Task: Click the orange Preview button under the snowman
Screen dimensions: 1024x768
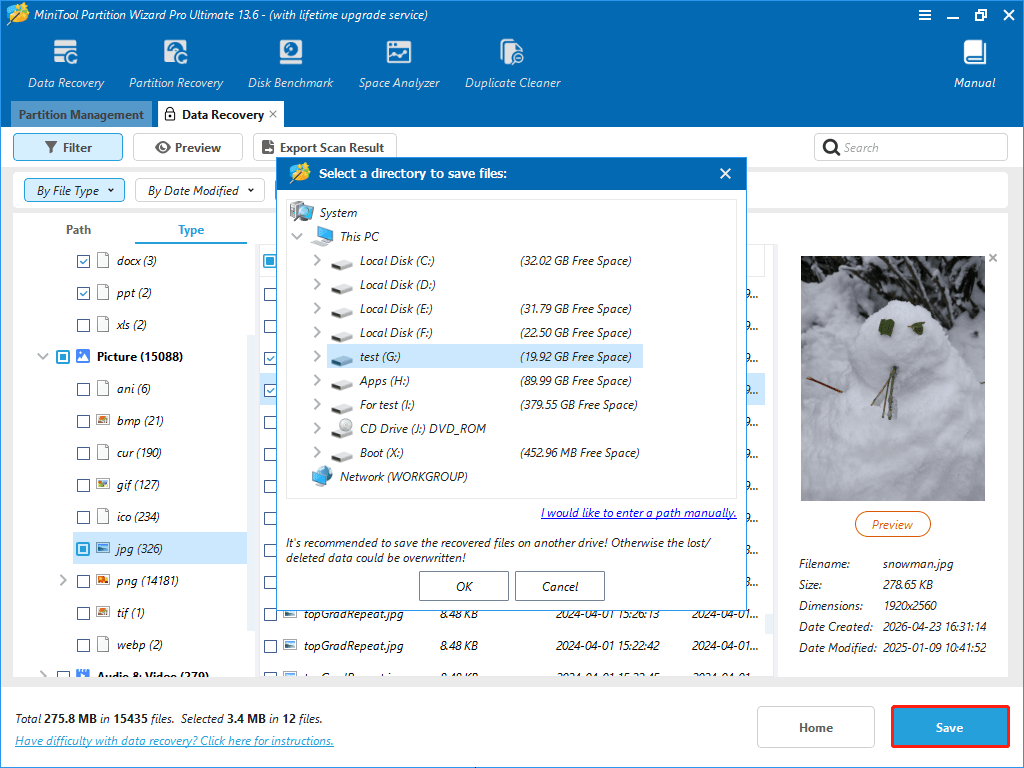Action: (x=893, y=524)
